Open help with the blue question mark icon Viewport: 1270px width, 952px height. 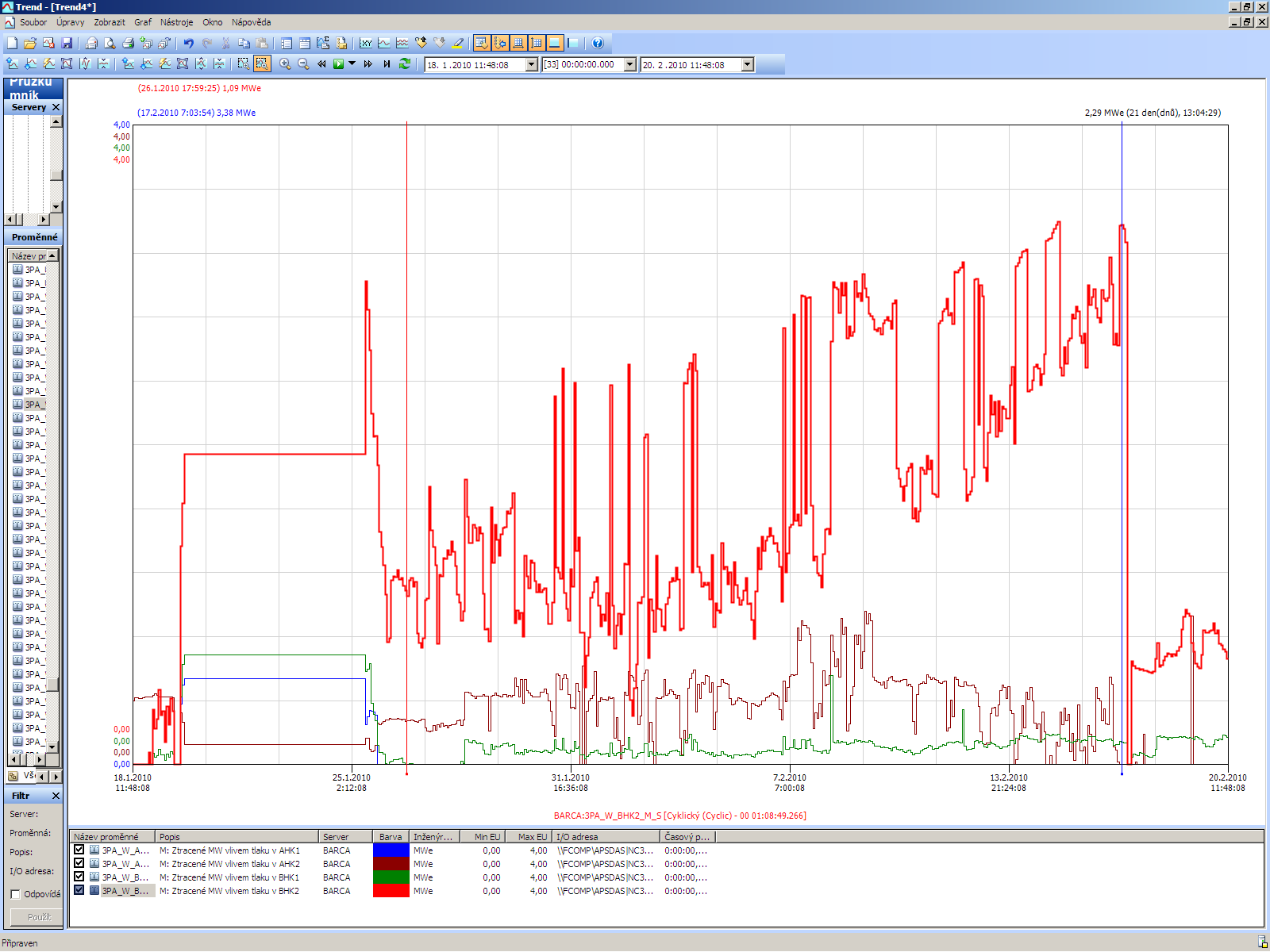(598, 44)
